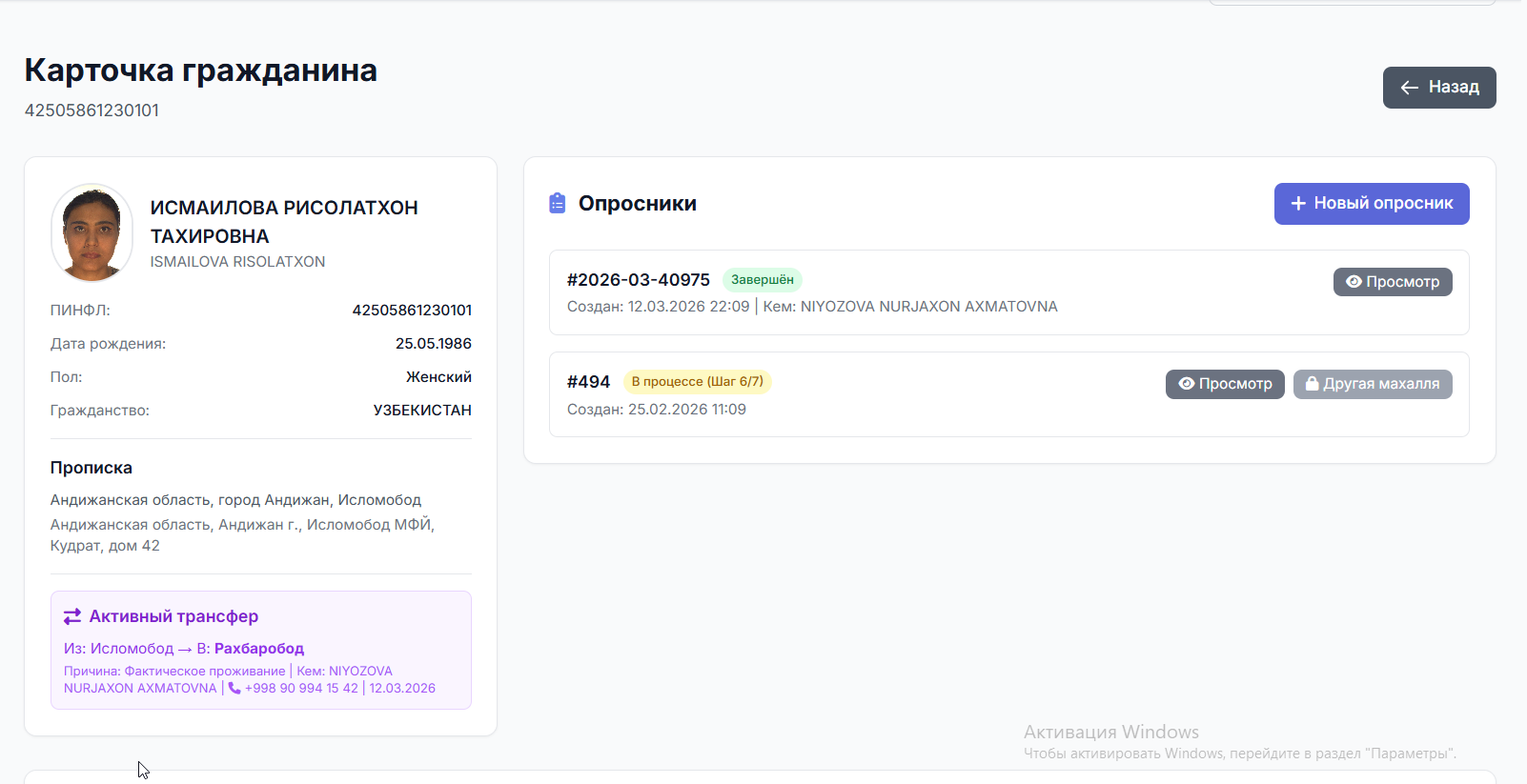Click the Рахбаробод destination name
1527x784 pixels.
point(259,649)
